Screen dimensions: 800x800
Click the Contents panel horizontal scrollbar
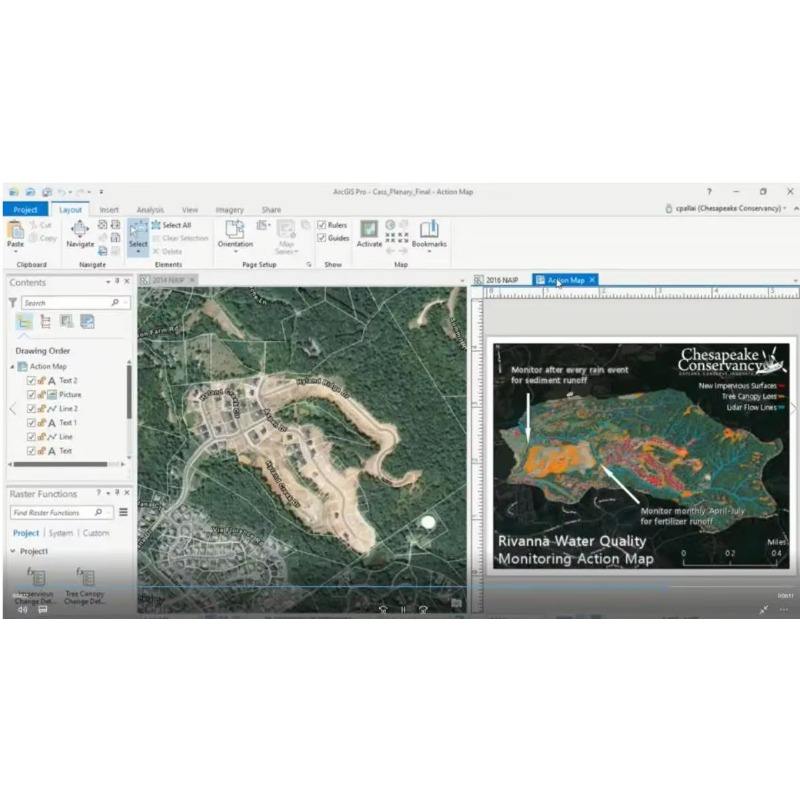(61, 464)
